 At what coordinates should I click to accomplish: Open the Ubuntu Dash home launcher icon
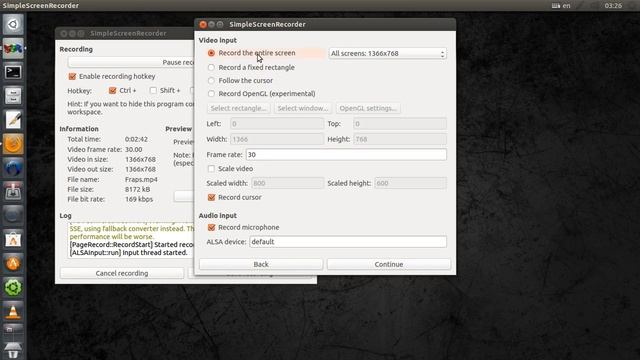[x=13, y=24]
